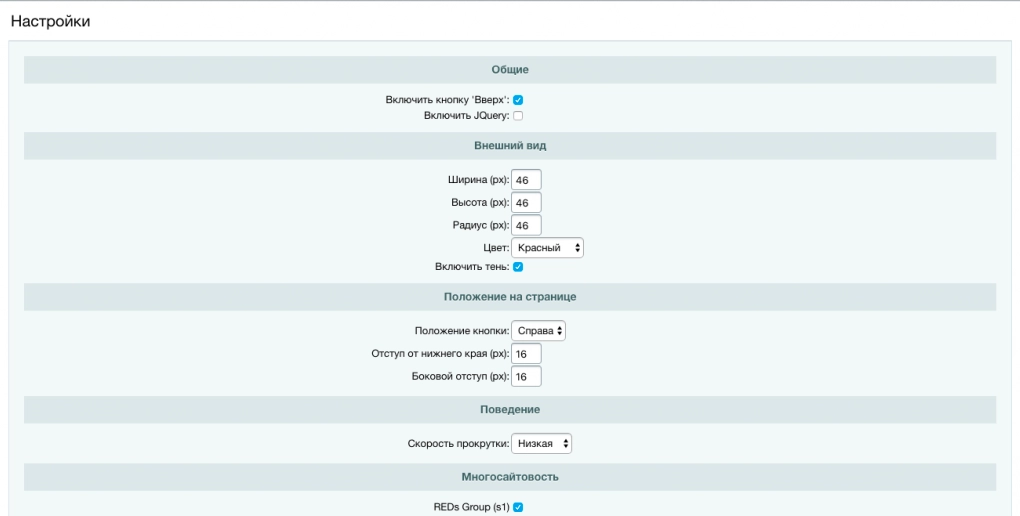The height and width of the screenshot is (516, 1020).
Task: Click the Внешний вид section header
Action: tap(510, 146)
